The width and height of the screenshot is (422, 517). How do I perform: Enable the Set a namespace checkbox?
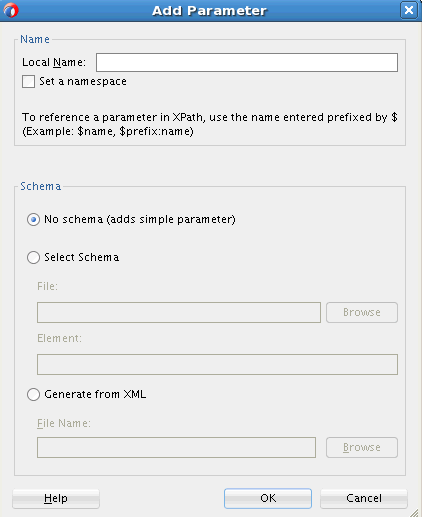[28, 81]
